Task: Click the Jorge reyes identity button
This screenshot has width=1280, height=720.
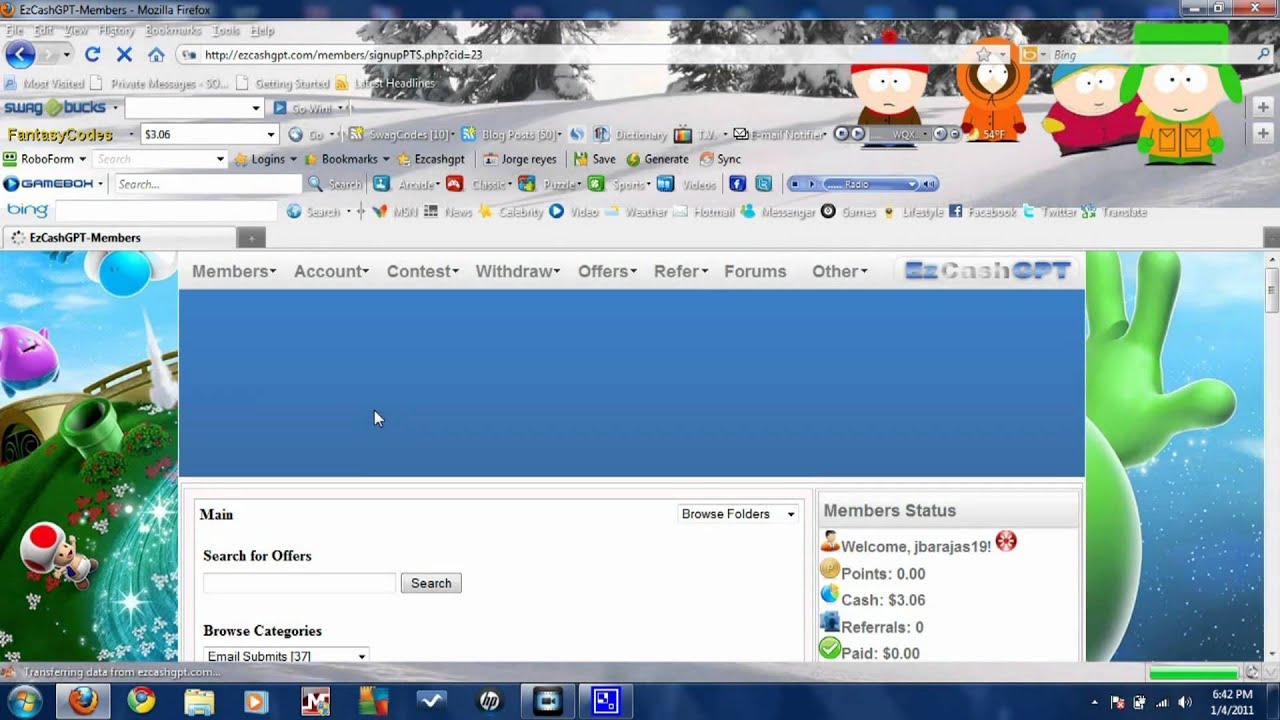Action: (x=520, y=159)
